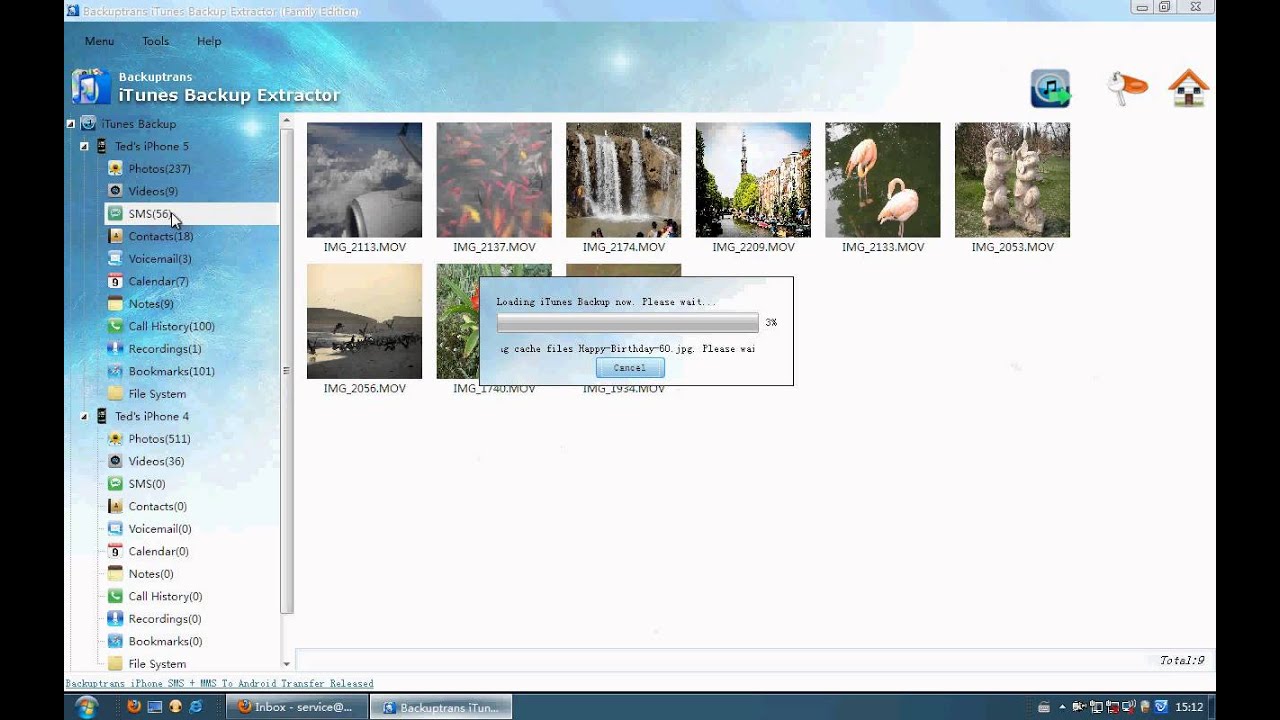
Task: Select the IMG_2209.MOV canal thumbnail
Action: 753,180
